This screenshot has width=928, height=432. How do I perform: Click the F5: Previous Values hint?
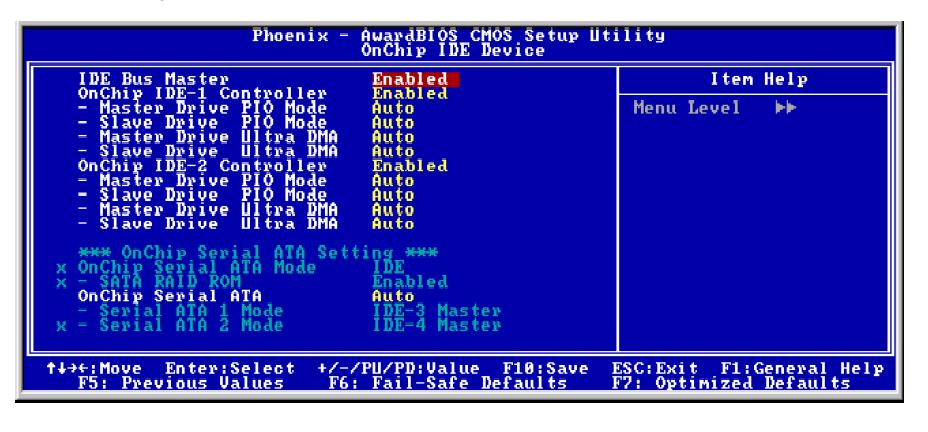(181, 383)
